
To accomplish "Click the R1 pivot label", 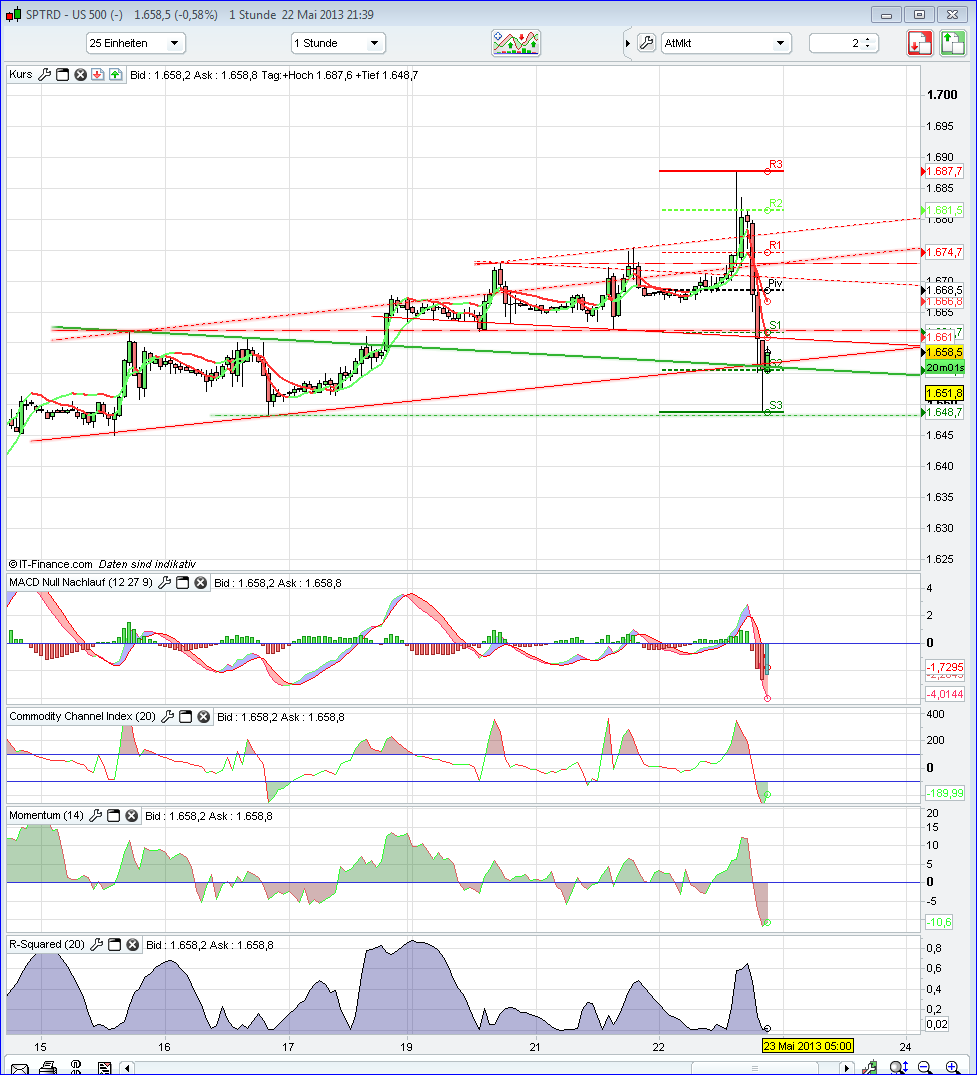I will click(x=775, y=245).
